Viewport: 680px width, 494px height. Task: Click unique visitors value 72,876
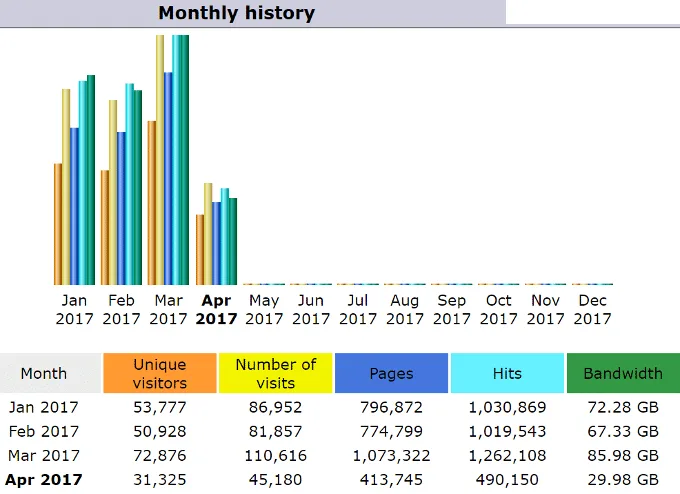point(160,456)
